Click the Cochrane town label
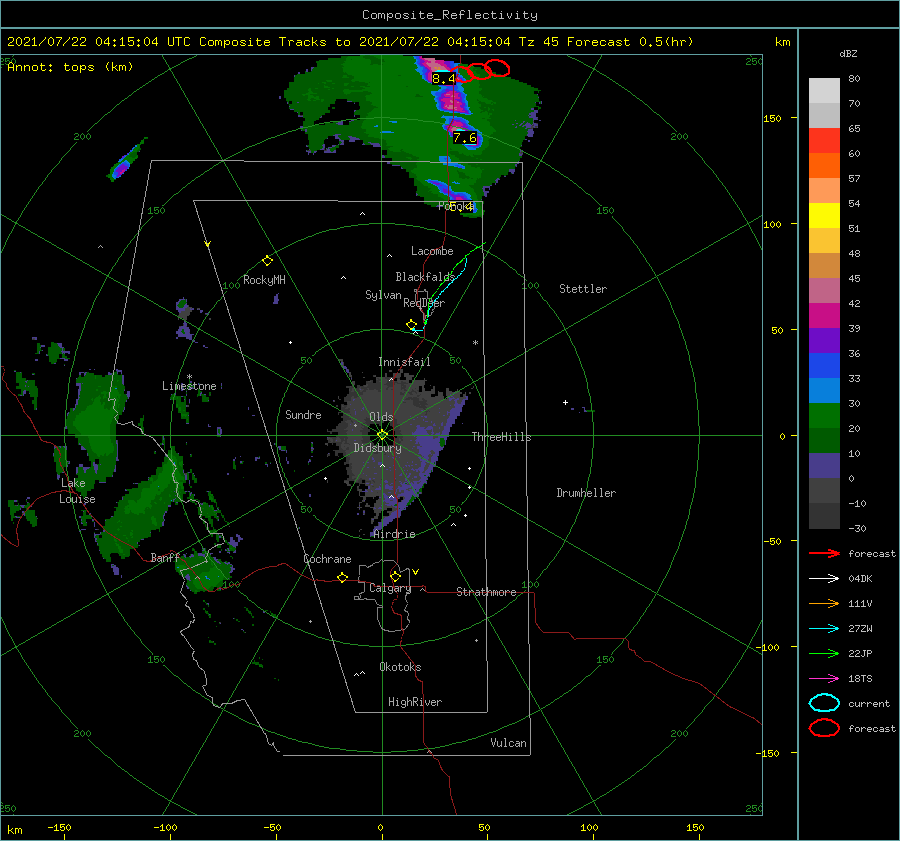The height and width of the screenshot is (841, 900). [x=327, y=559]
